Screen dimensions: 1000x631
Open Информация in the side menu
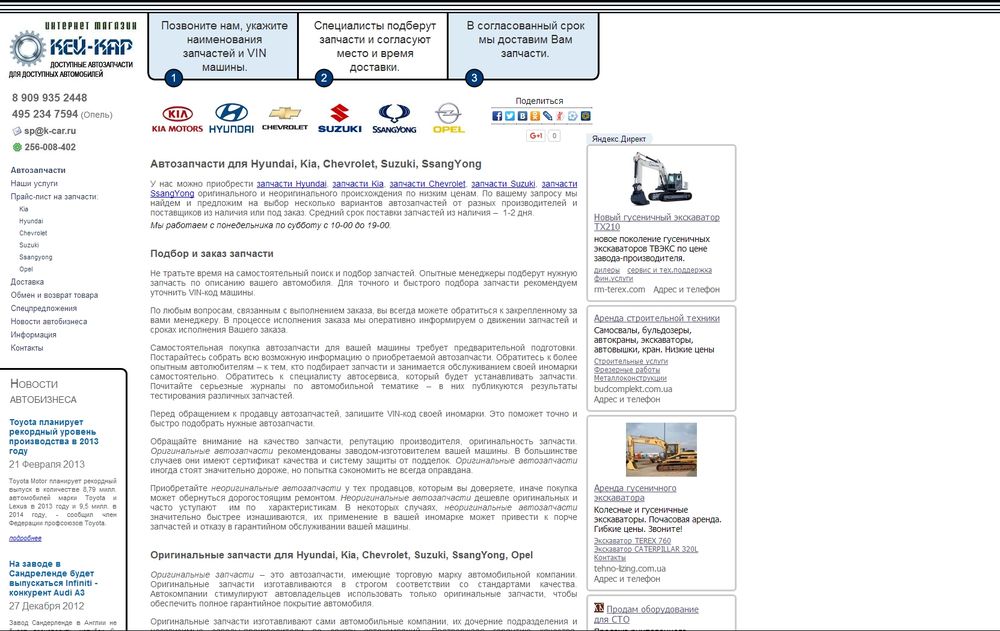(33, 334)
